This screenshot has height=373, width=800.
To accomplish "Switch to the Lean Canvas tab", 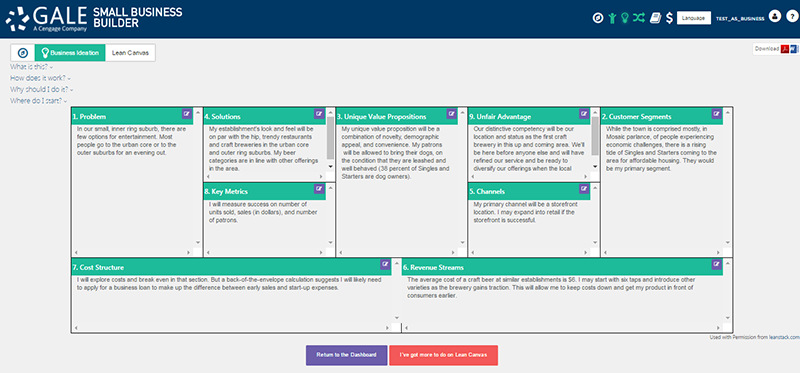I will click(130, 53).
